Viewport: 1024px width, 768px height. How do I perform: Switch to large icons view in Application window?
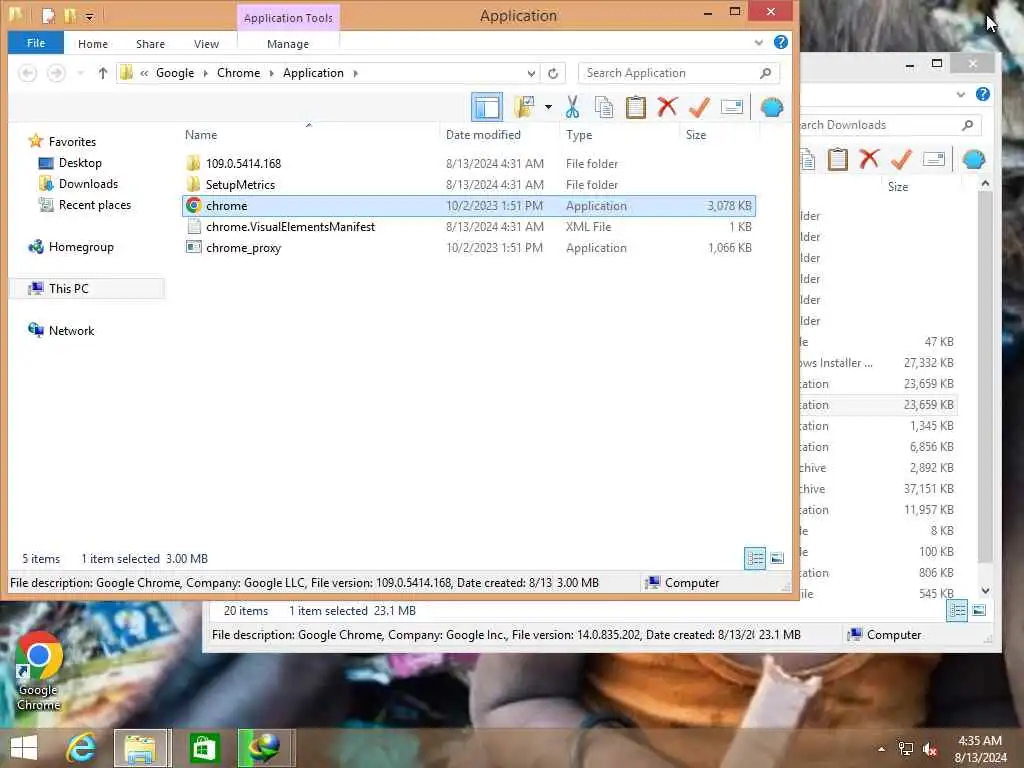pos(777,558)
